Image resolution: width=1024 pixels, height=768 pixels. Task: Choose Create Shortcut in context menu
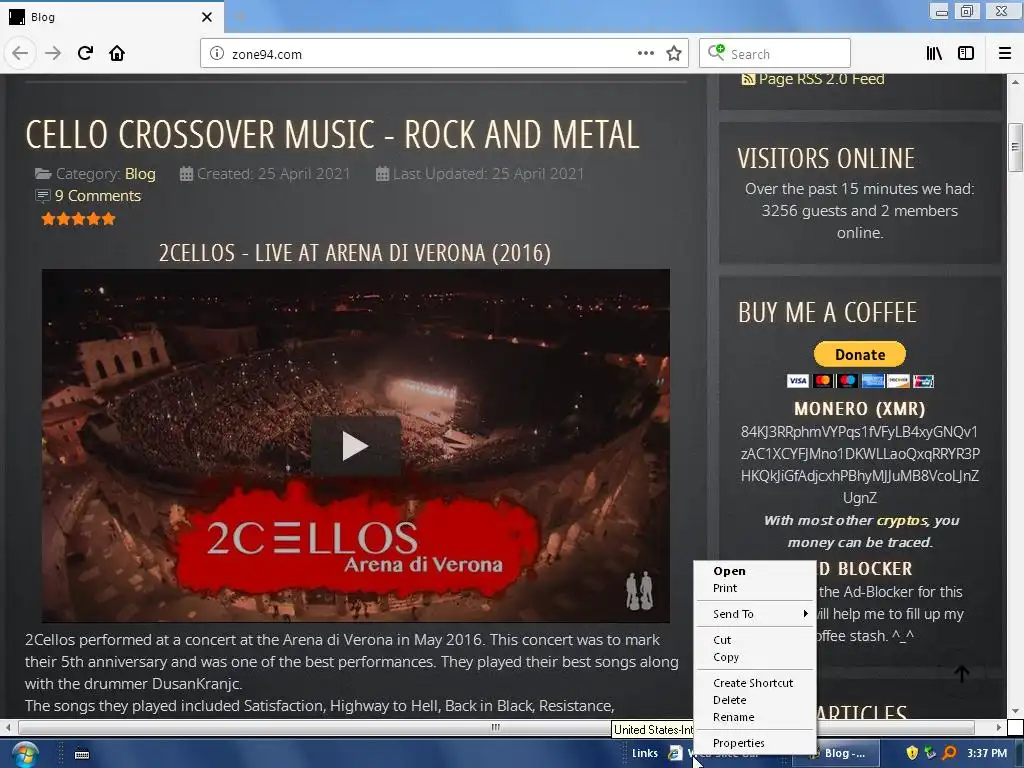click(x=755, y=682)
